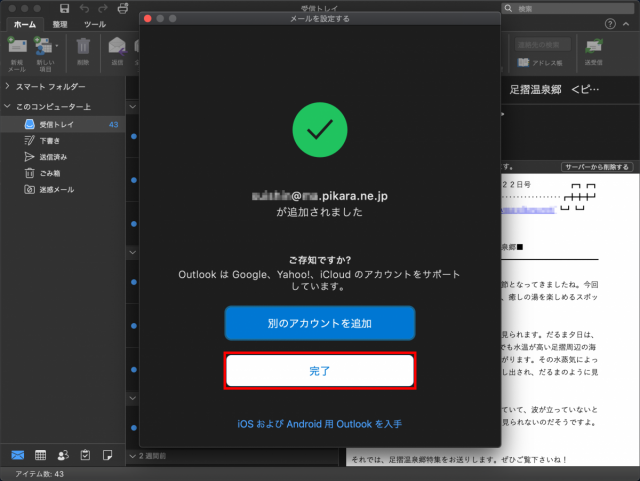Click 別のアカウントを追加 to add another account

(x=319, y=324)
